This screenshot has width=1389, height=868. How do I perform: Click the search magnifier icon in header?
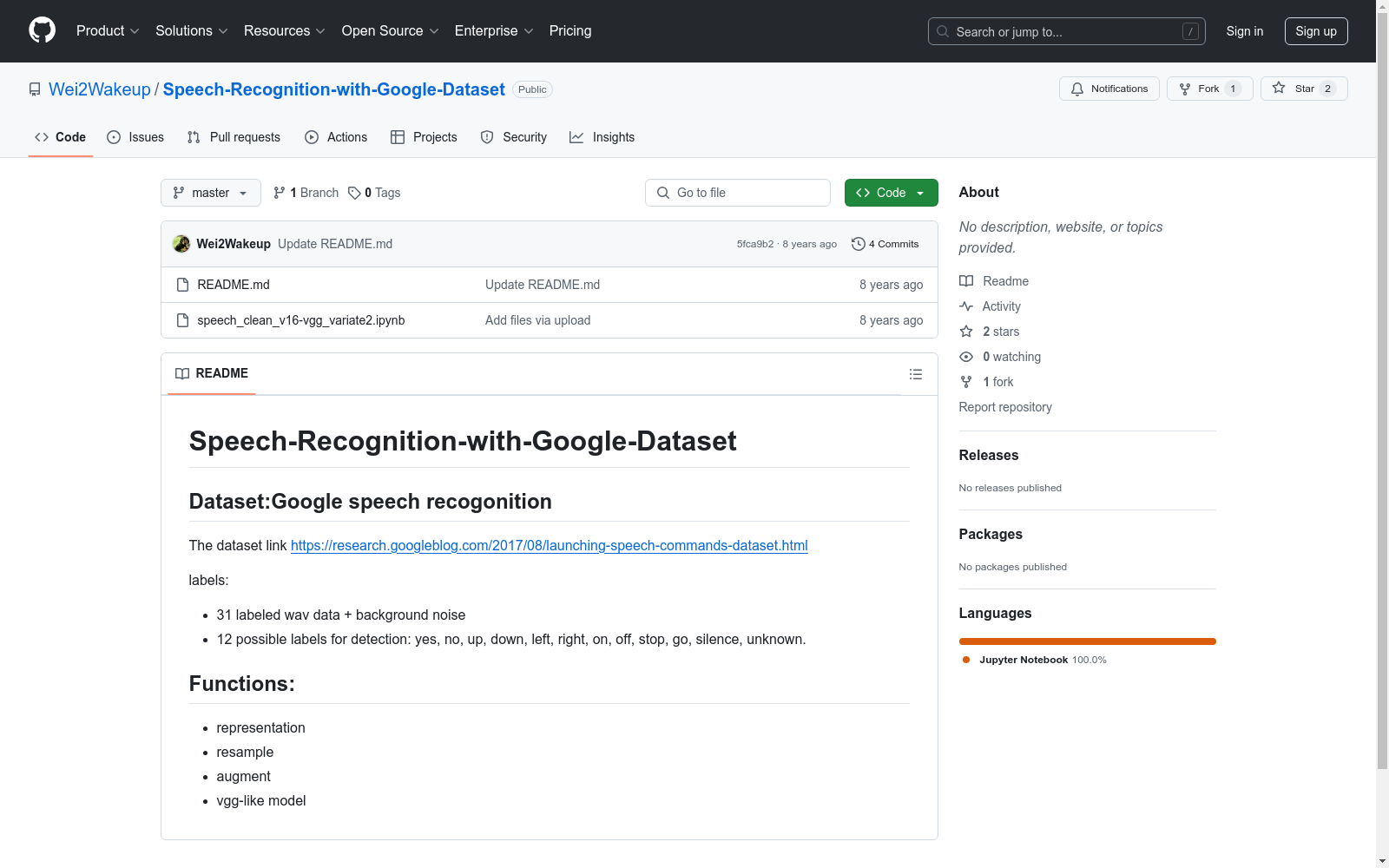pyautogui.click(x=943, y=31)
